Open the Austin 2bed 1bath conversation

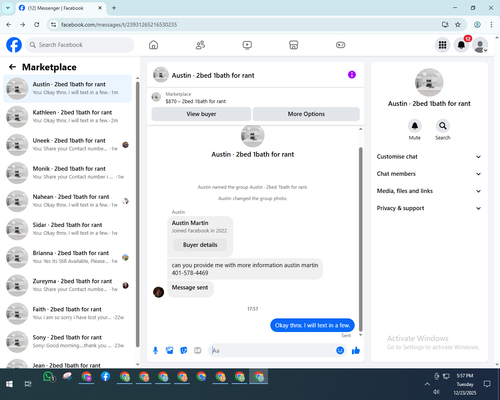point(67,88)
